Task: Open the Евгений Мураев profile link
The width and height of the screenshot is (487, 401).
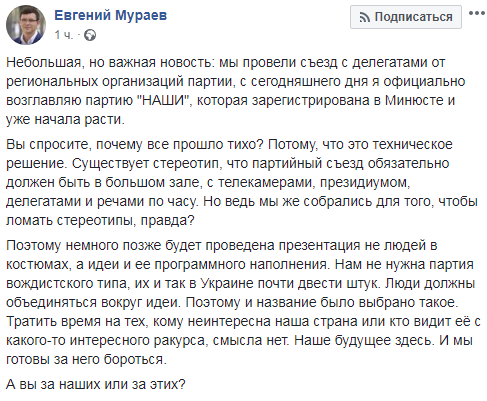Action: (111, 15)
